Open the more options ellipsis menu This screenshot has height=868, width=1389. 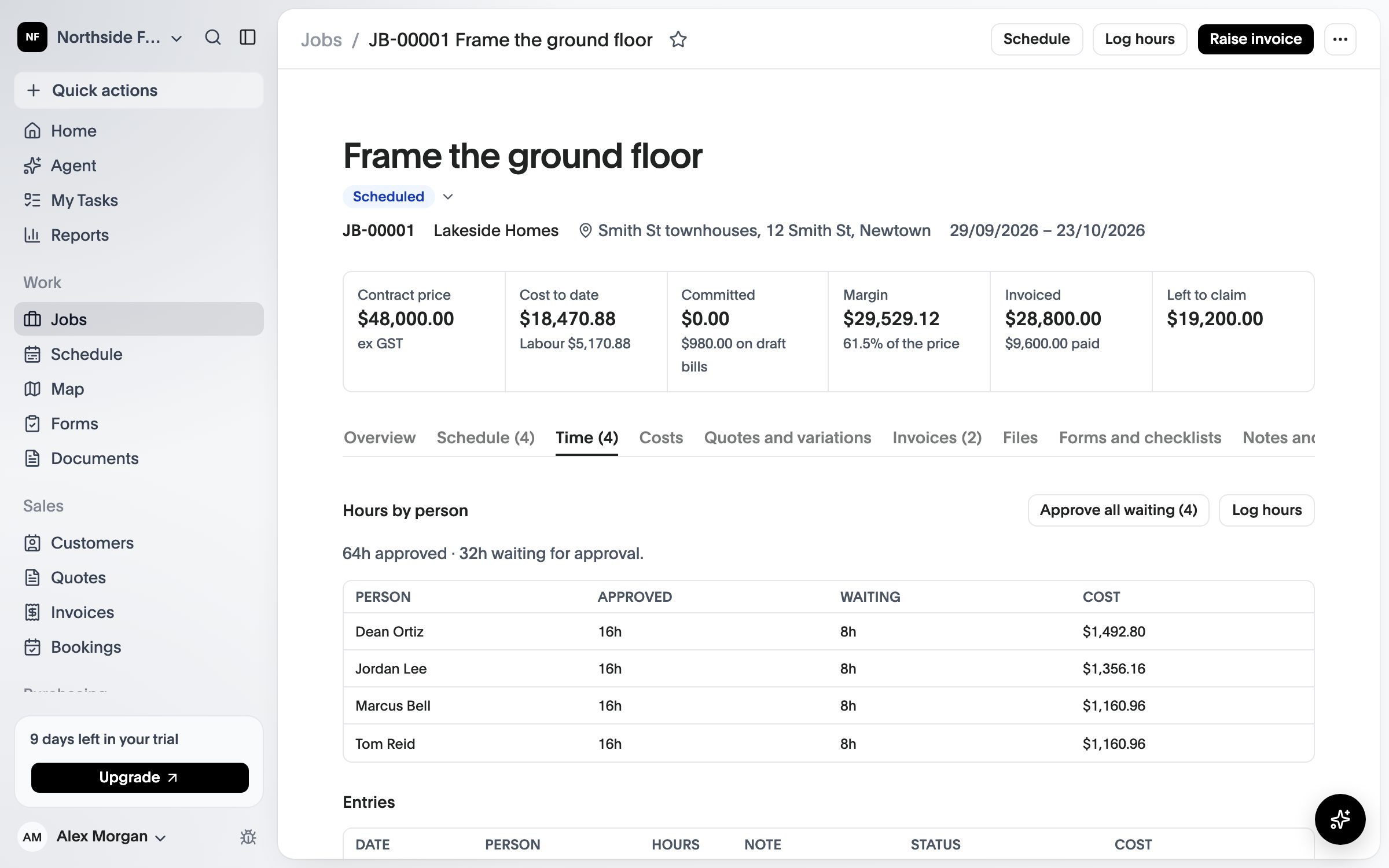[x=1340, y=39]
